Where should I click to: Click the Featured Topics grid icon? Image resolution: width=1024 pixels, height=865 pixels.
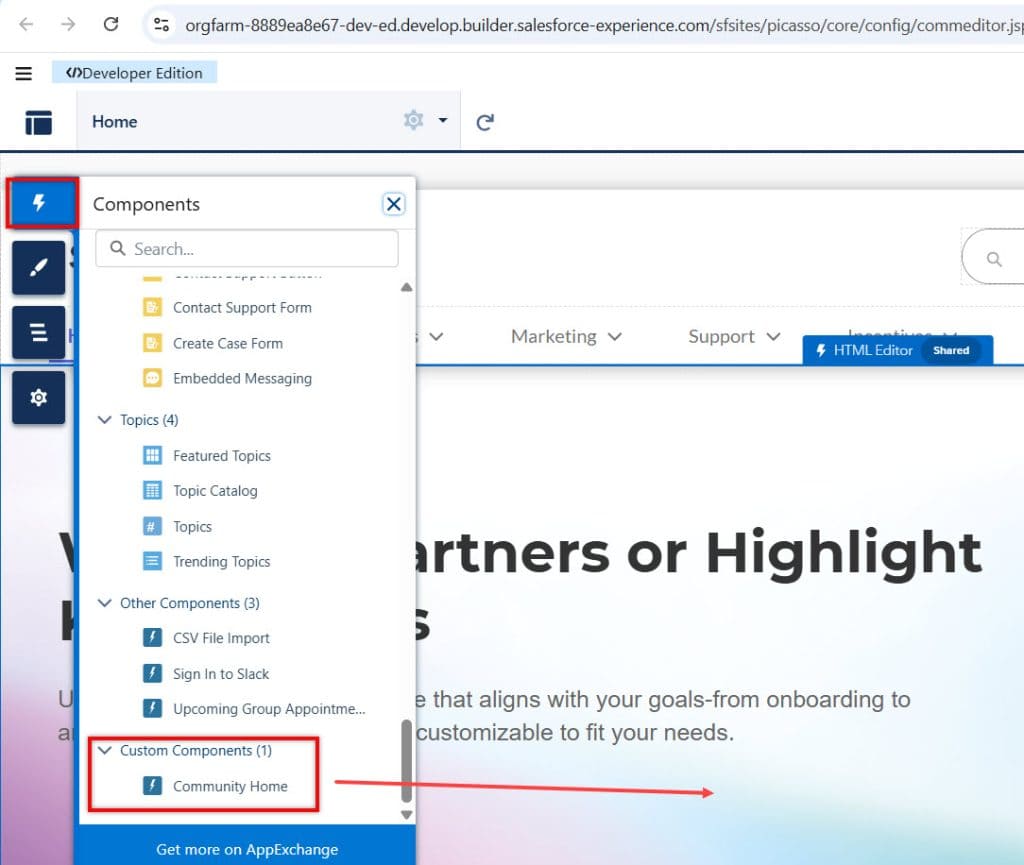(152, 455)
